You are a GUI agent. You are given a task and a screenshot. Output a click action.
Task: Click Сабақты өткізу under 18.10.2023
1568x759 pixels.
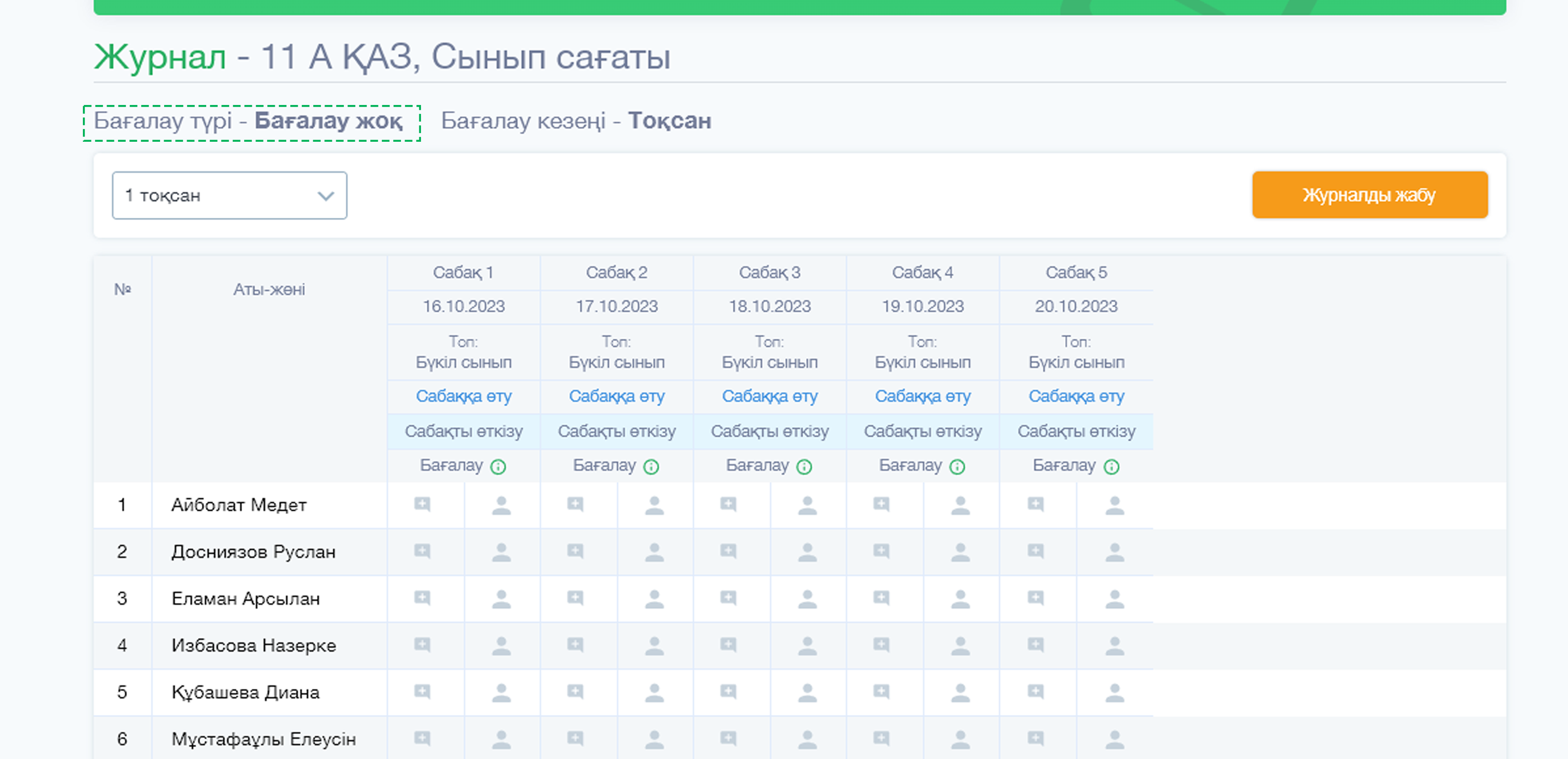point(770,431)
